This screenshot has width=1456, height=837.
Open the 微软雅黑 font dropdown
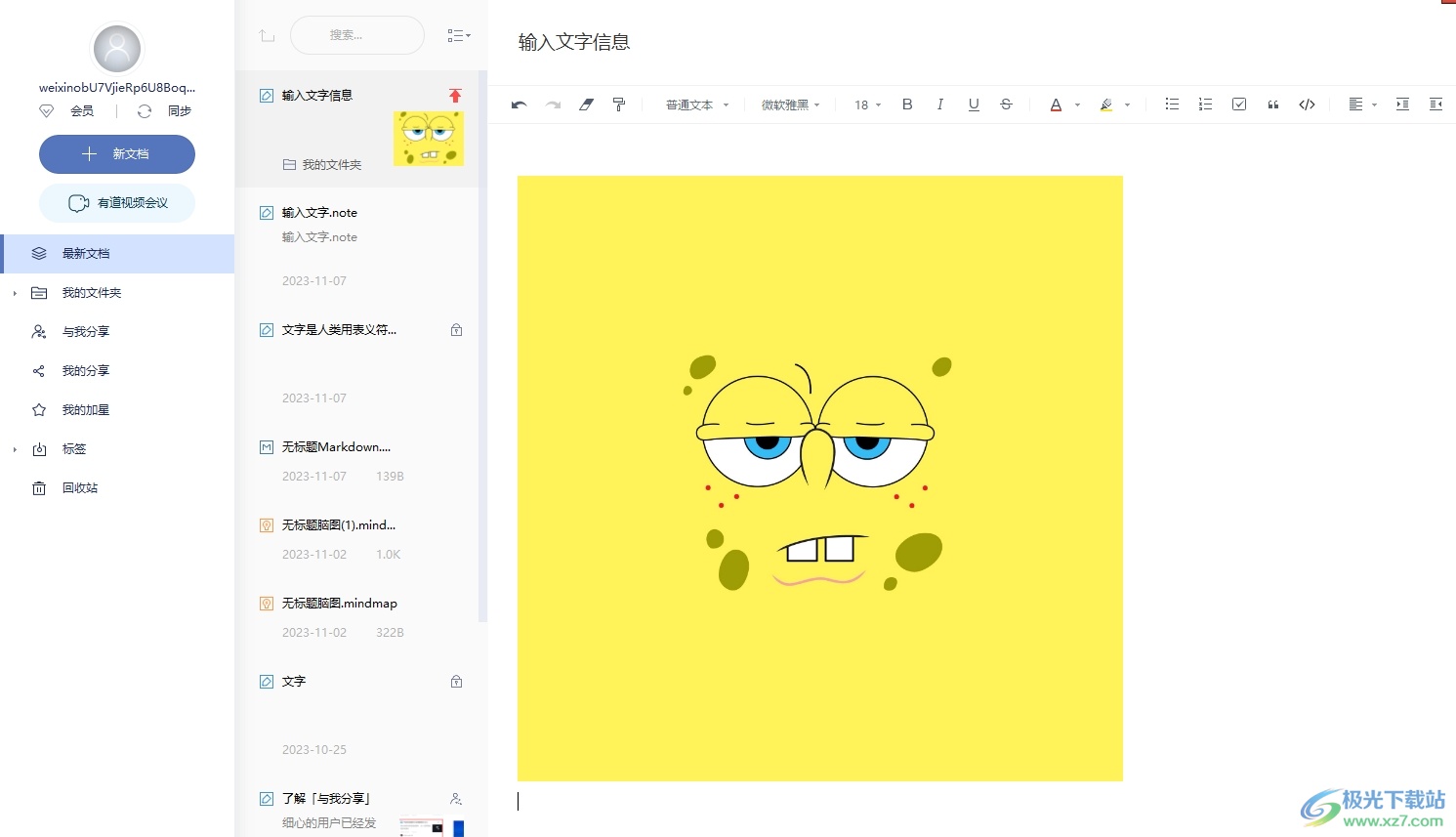[x=790, y=105]
